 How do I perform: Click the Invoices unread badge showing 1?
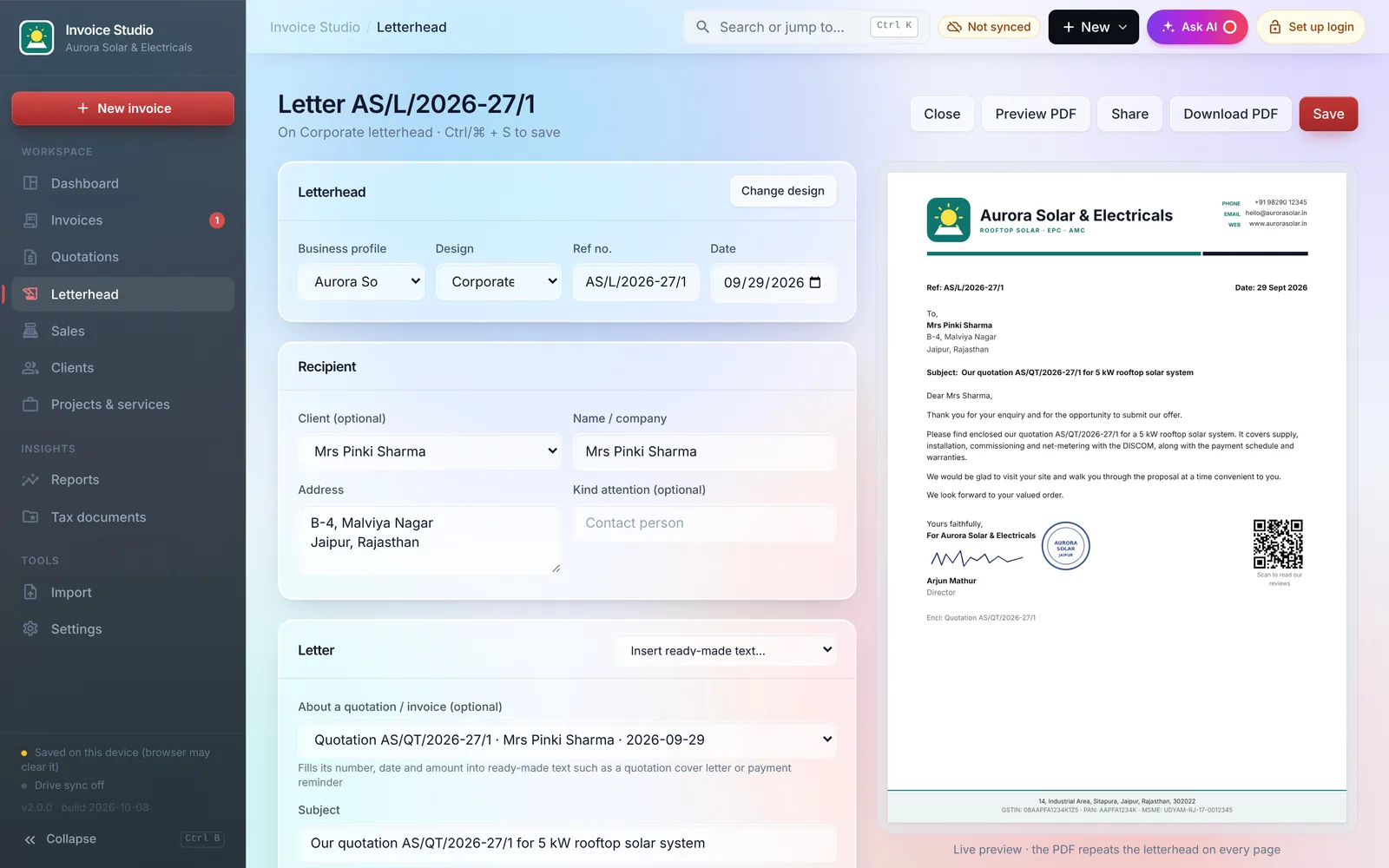click(x=217, y=220)
